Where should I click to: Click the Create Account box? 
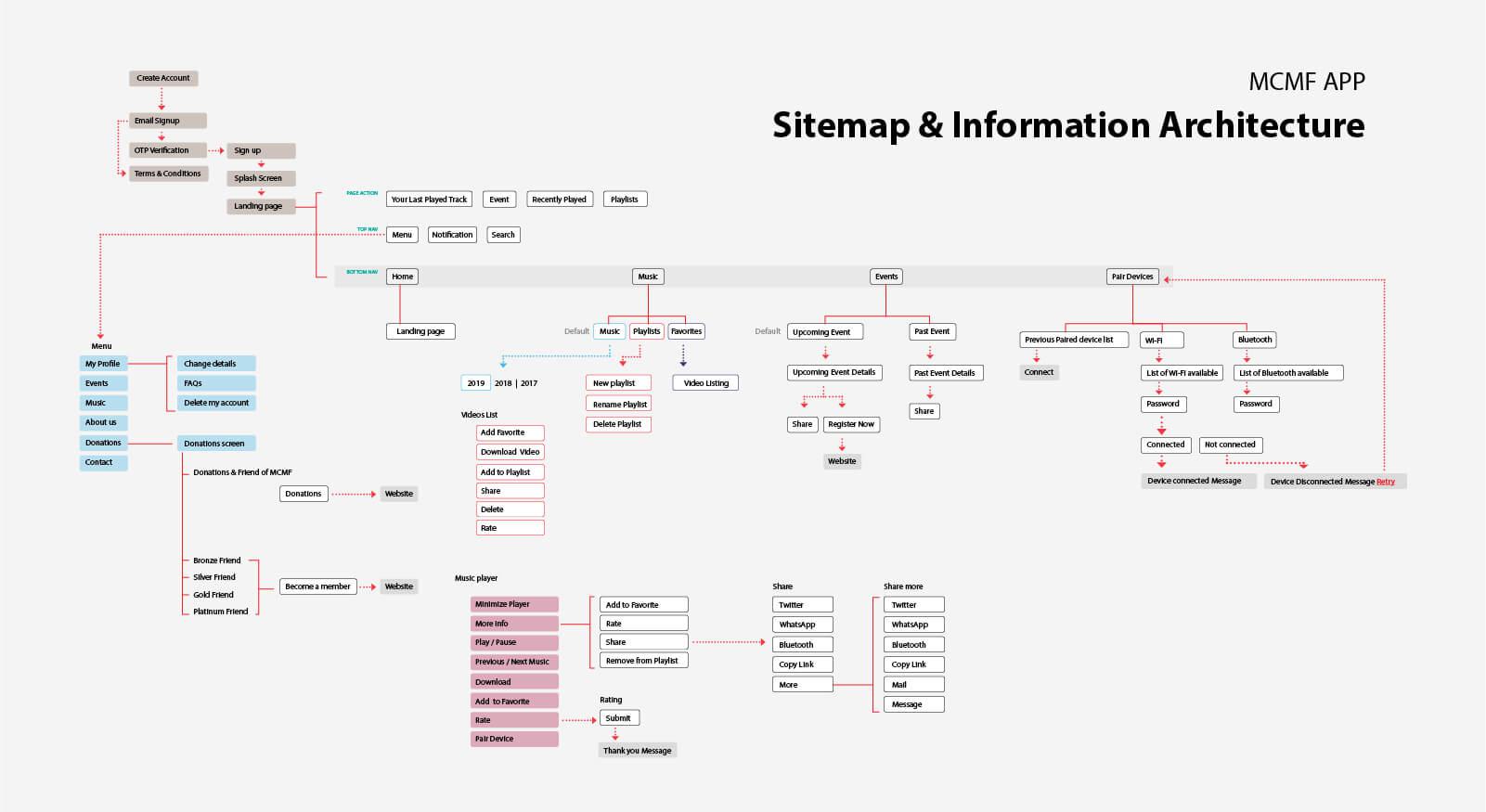163,78
